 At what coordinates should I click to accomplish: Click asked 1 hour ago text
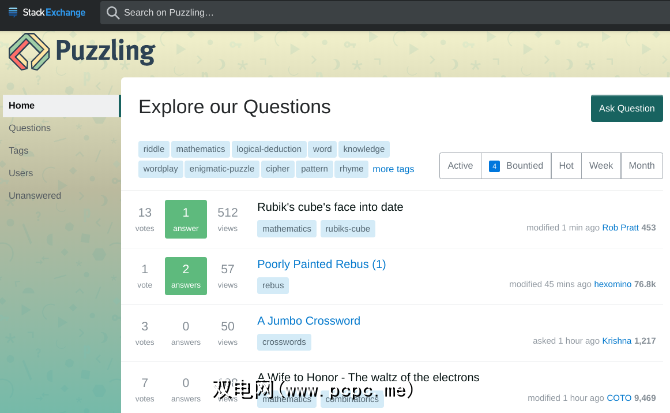(566, 341)
